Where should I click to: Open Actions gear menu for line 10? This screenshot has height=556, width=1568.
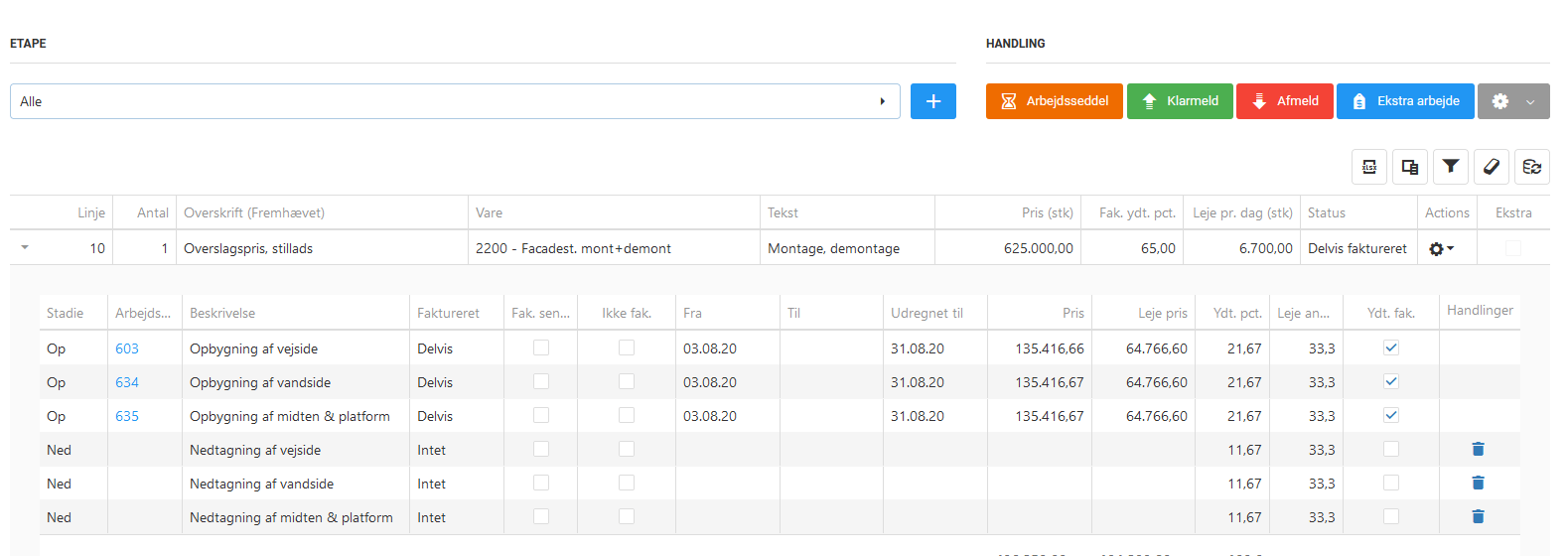tap(1440, 249)
